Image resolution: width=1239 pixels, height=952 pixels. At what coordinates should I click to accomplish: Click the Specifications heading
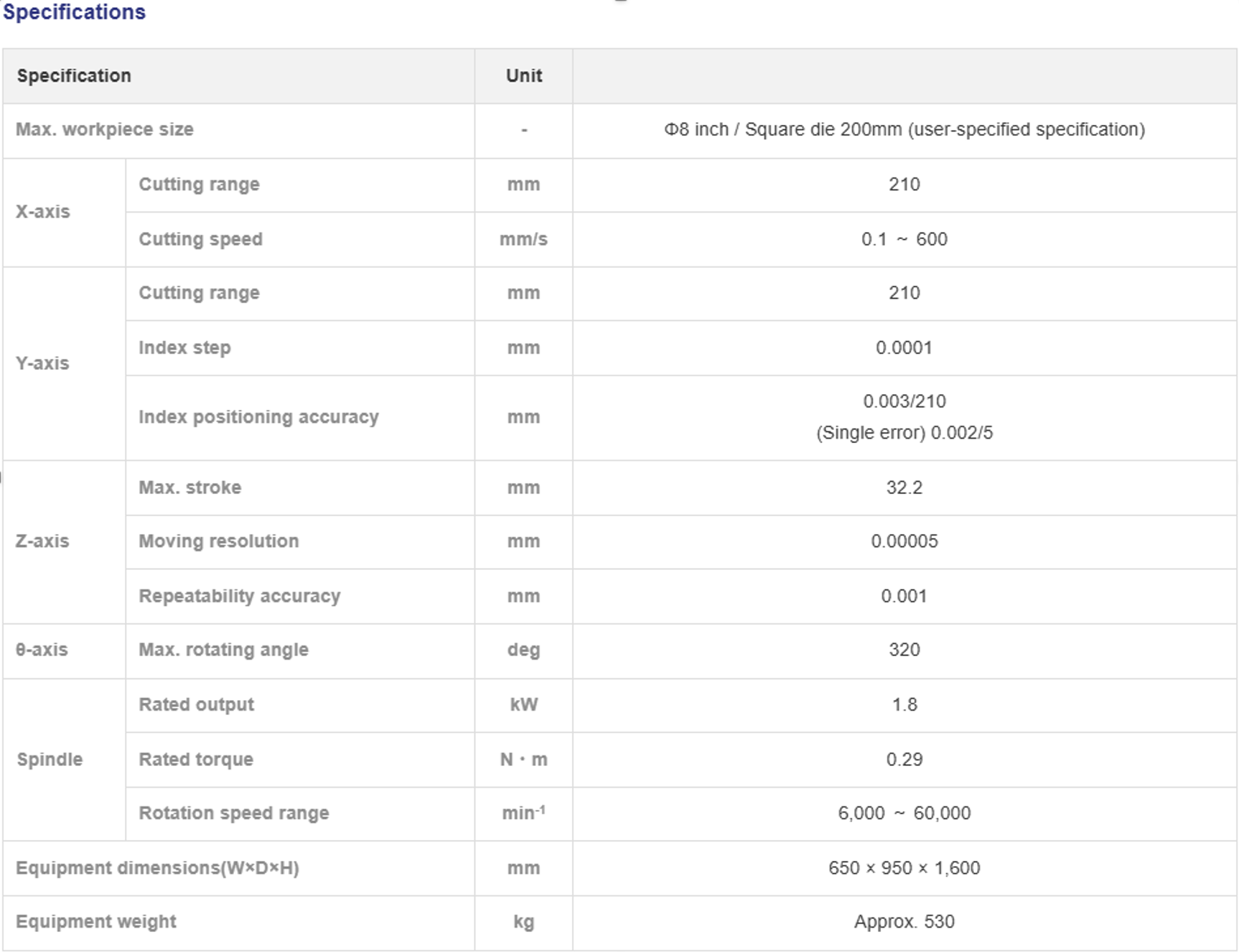click(x=74, y=11)
